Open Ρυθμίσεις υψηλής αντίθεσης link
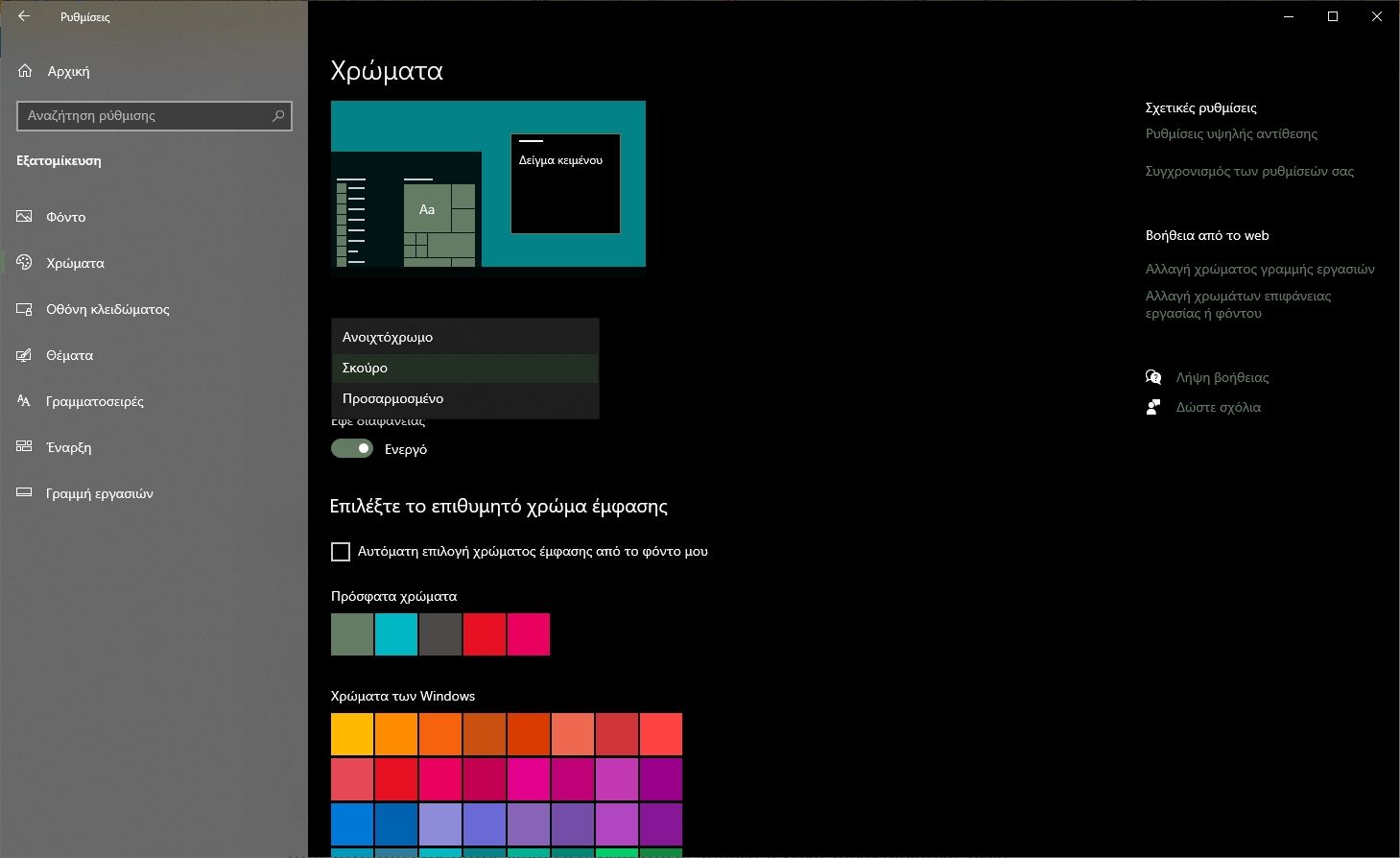The height and width of the screenshot is (858, 1400). click(1231, 133)
